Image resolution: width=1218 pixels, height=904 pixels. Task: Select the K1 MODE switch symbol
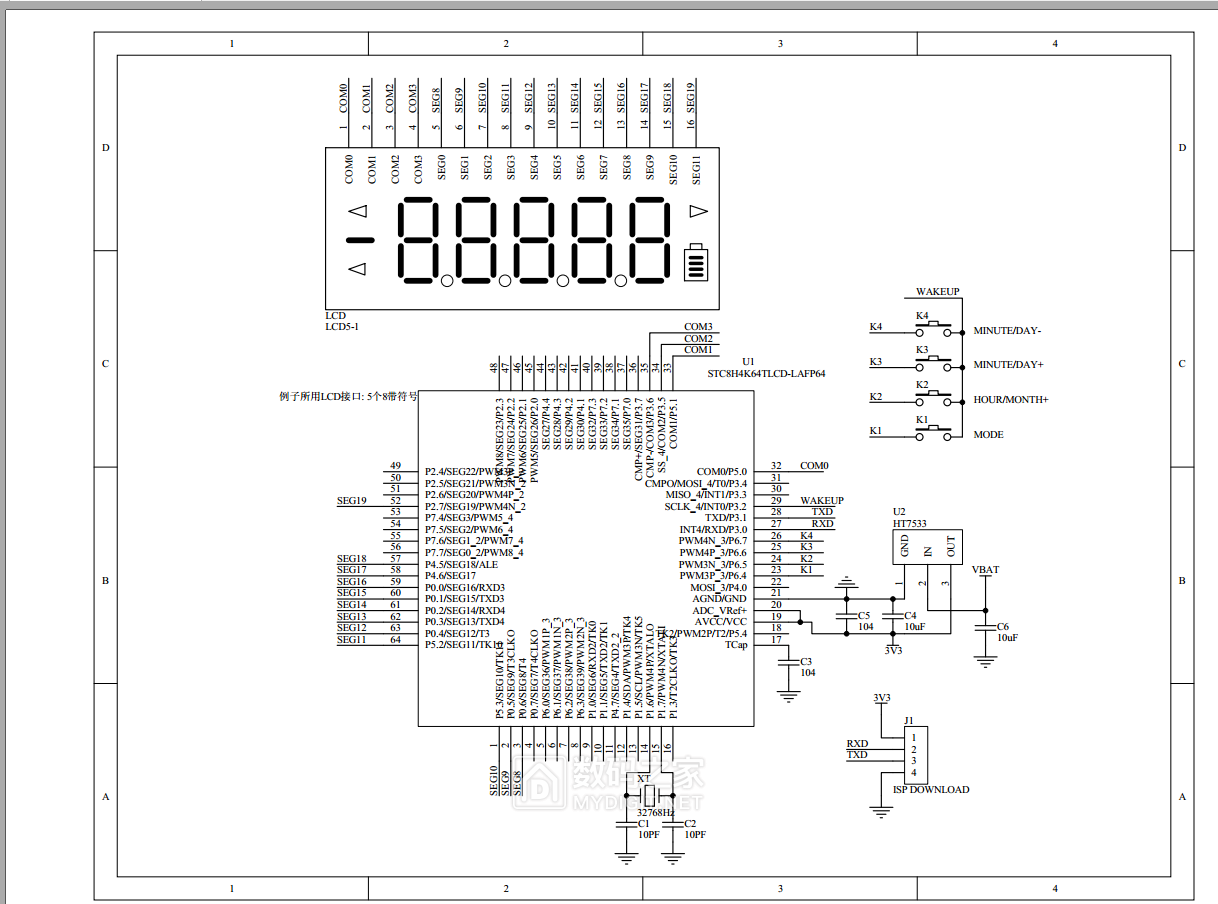[934, 432]
